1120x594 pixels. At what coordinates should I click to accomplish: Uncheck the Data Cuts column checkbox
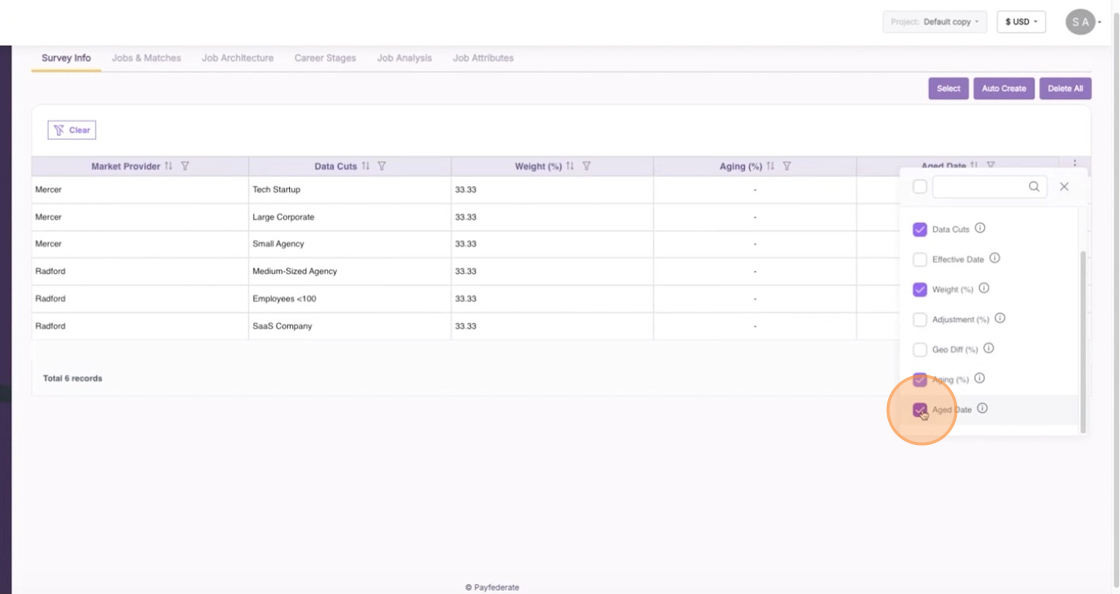tap(920, 229)
